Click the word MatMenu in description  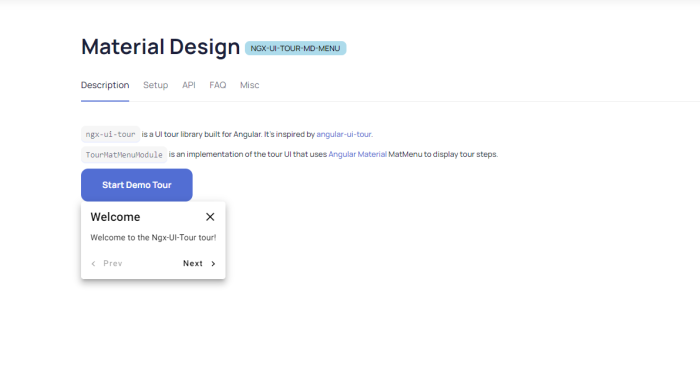405,154
